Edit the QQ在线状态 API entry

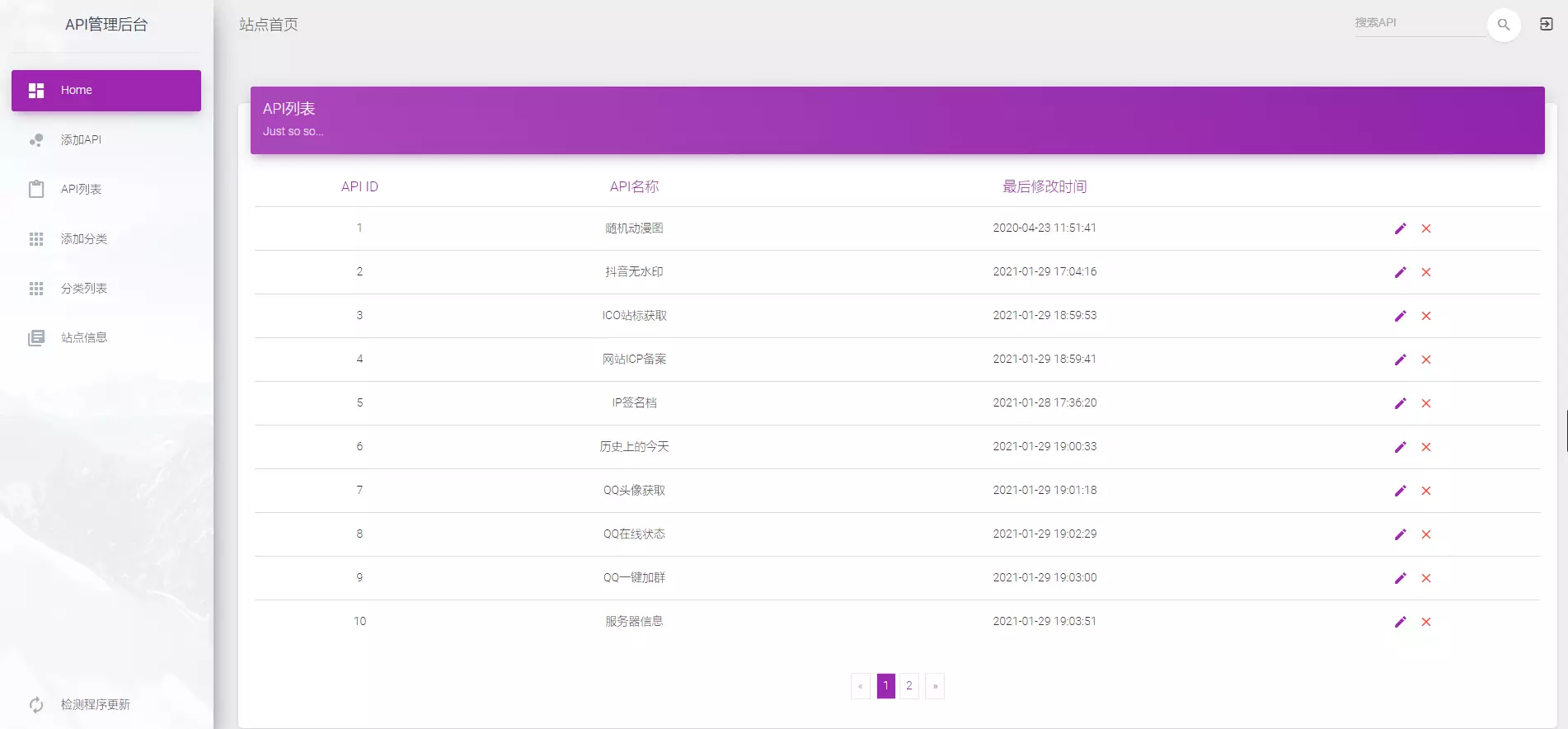click(1400, 534)
